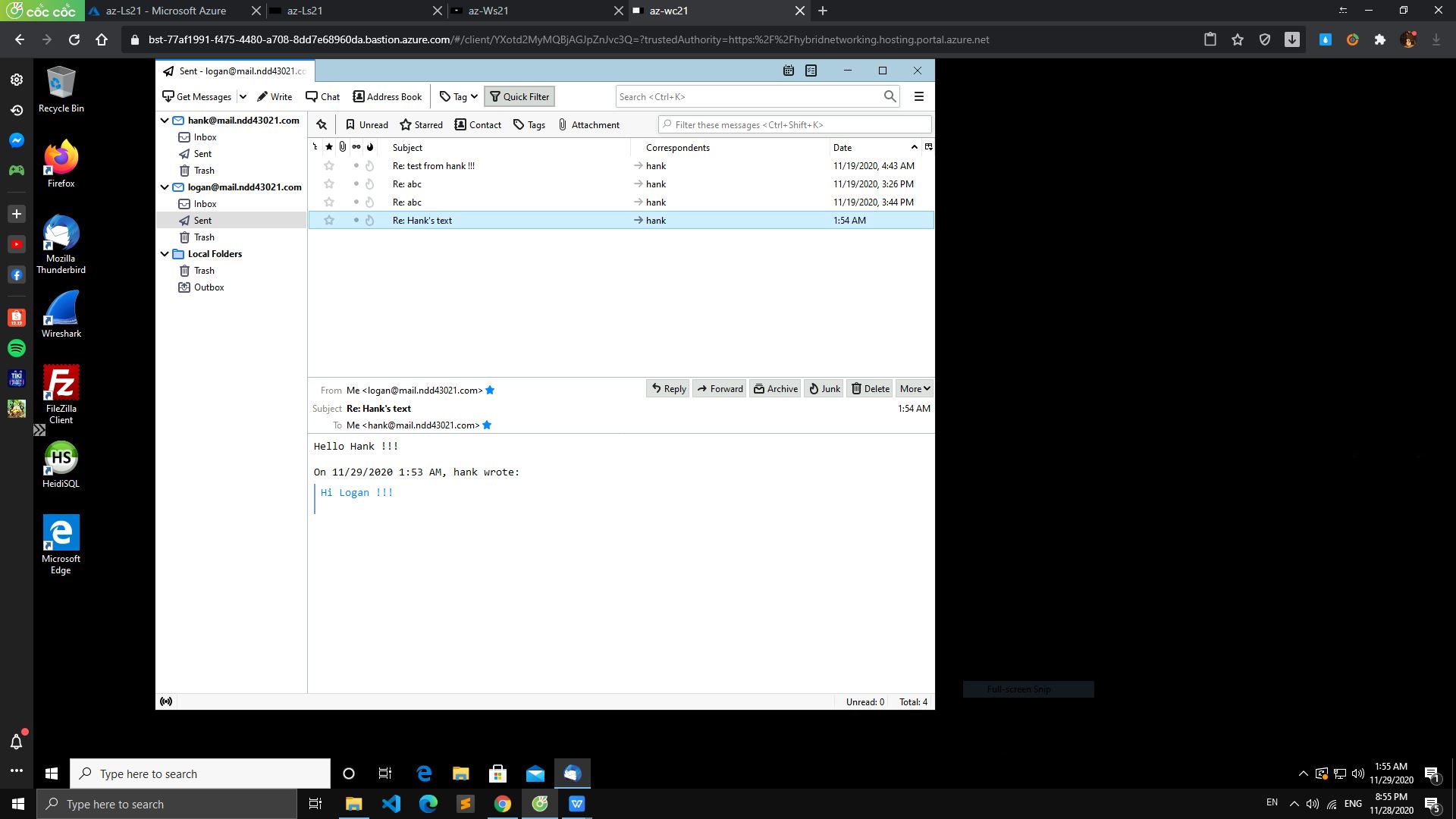Delete the Re: Hank's text message
This screenshot has width=1456, height=819.
tap(869, 388)
